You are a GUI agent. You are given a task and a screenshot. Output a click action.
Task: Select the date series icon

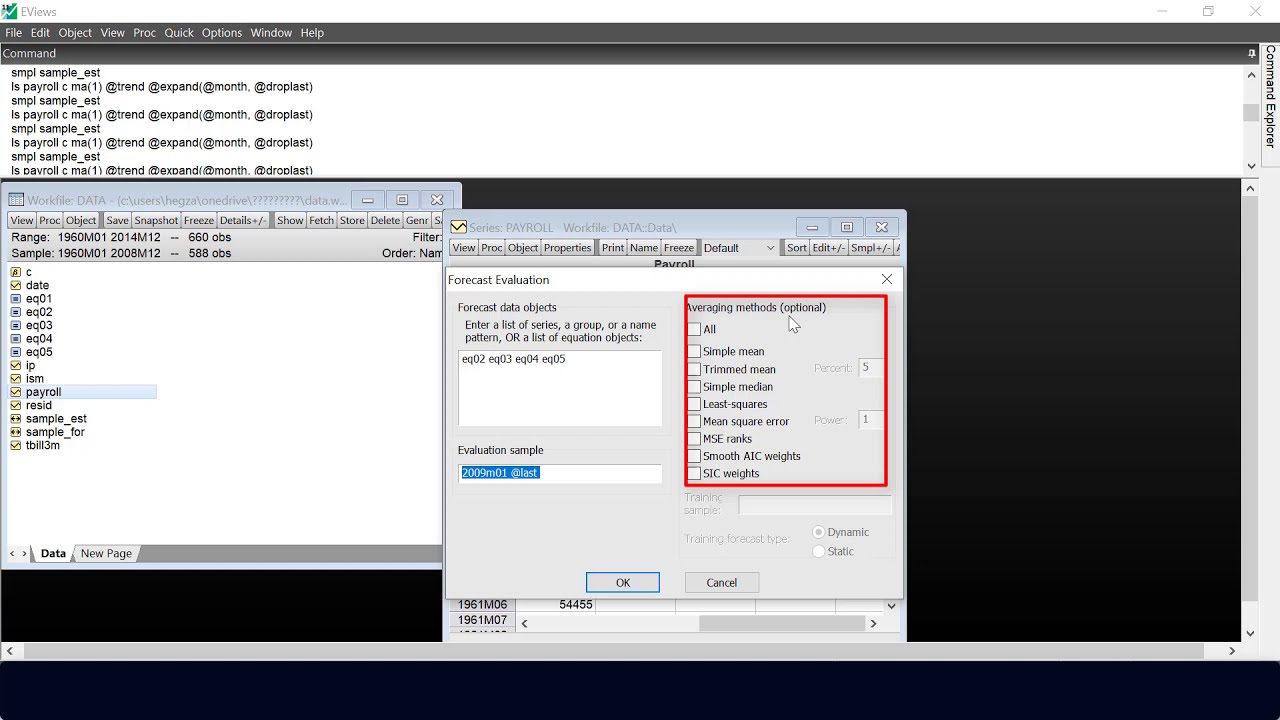16,285
